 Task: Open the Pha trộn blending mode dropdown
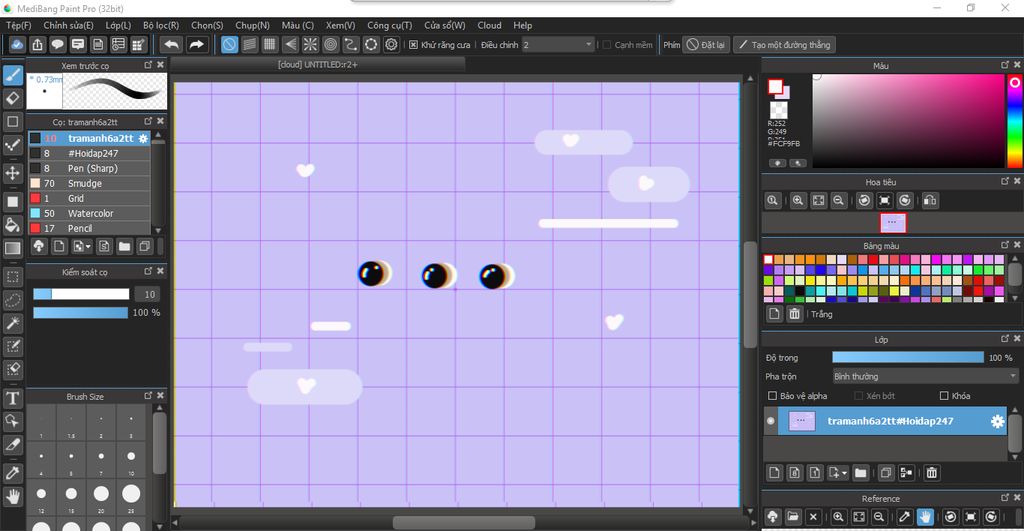pyautogui.click(x=925, y=376)
